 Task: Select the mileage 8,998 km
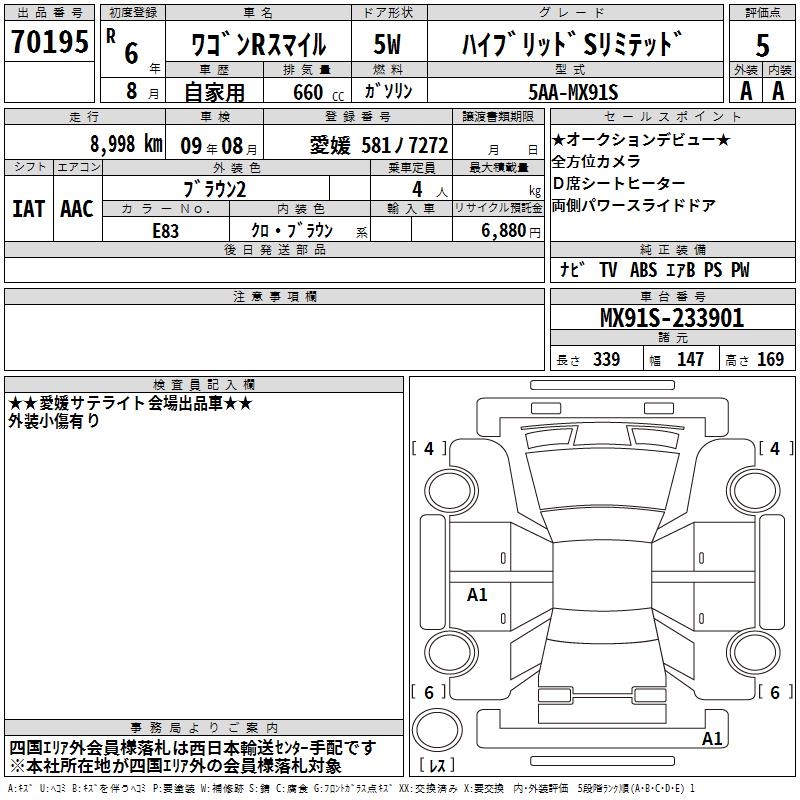pos(126,144)
